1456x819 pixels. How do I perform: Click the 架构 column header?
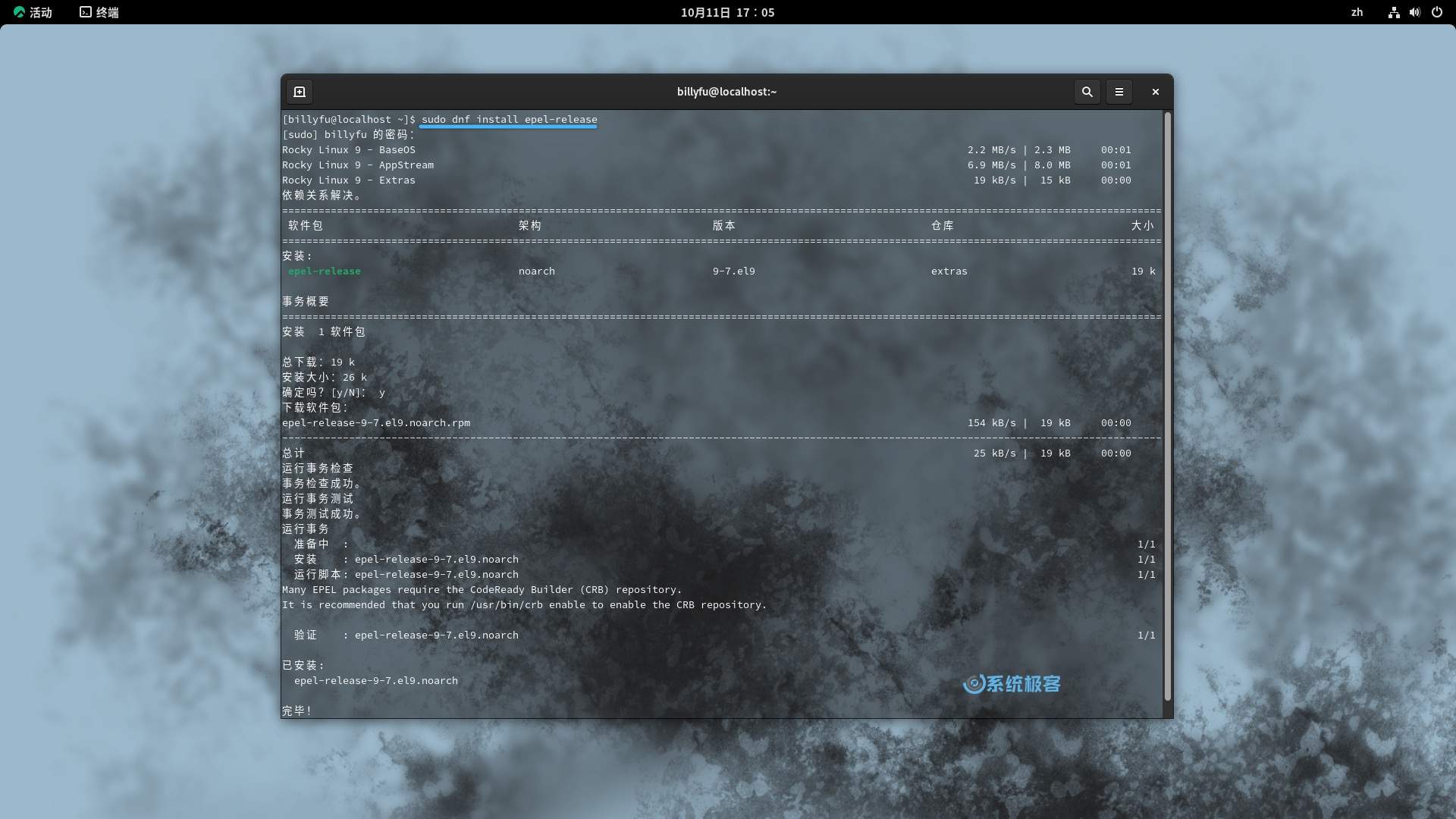(x=530, y=226)
